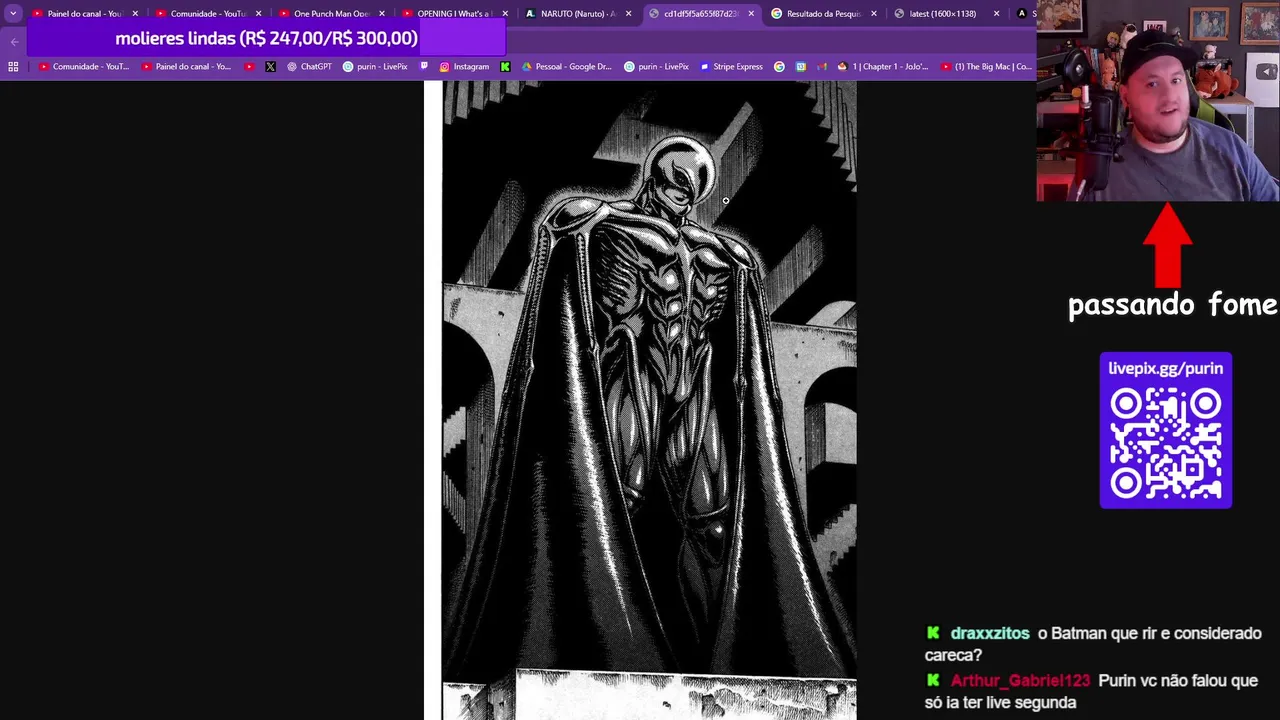The height and width of the screenshot is (720, 1280).
Task: Close the 'Painel do canal' tab
Action: click(135, 14)
